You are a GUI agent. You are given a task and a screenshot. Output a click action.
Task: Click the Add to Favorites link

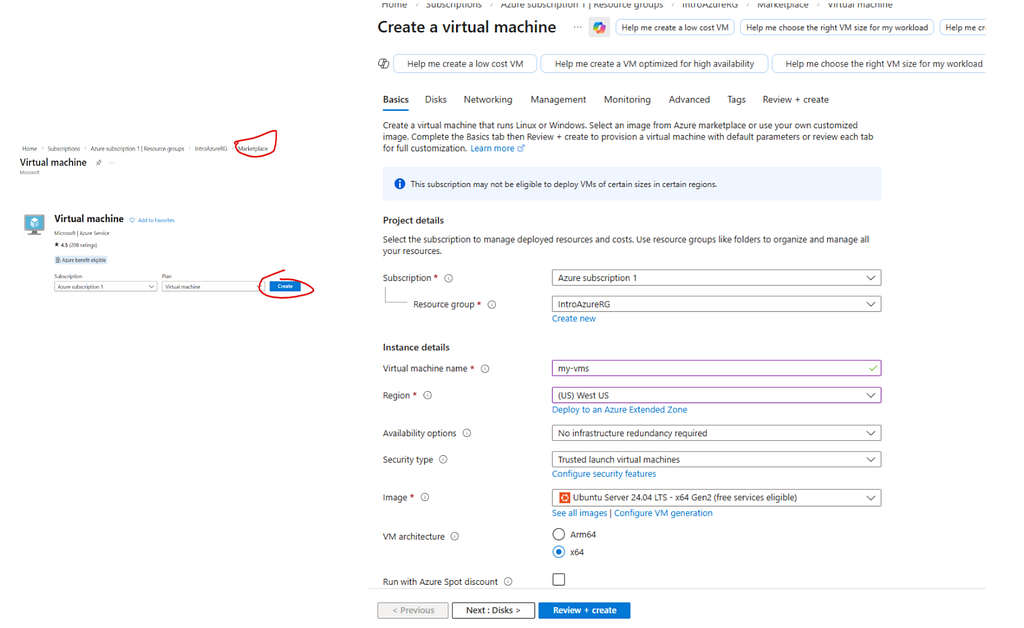tap(156, 220)
